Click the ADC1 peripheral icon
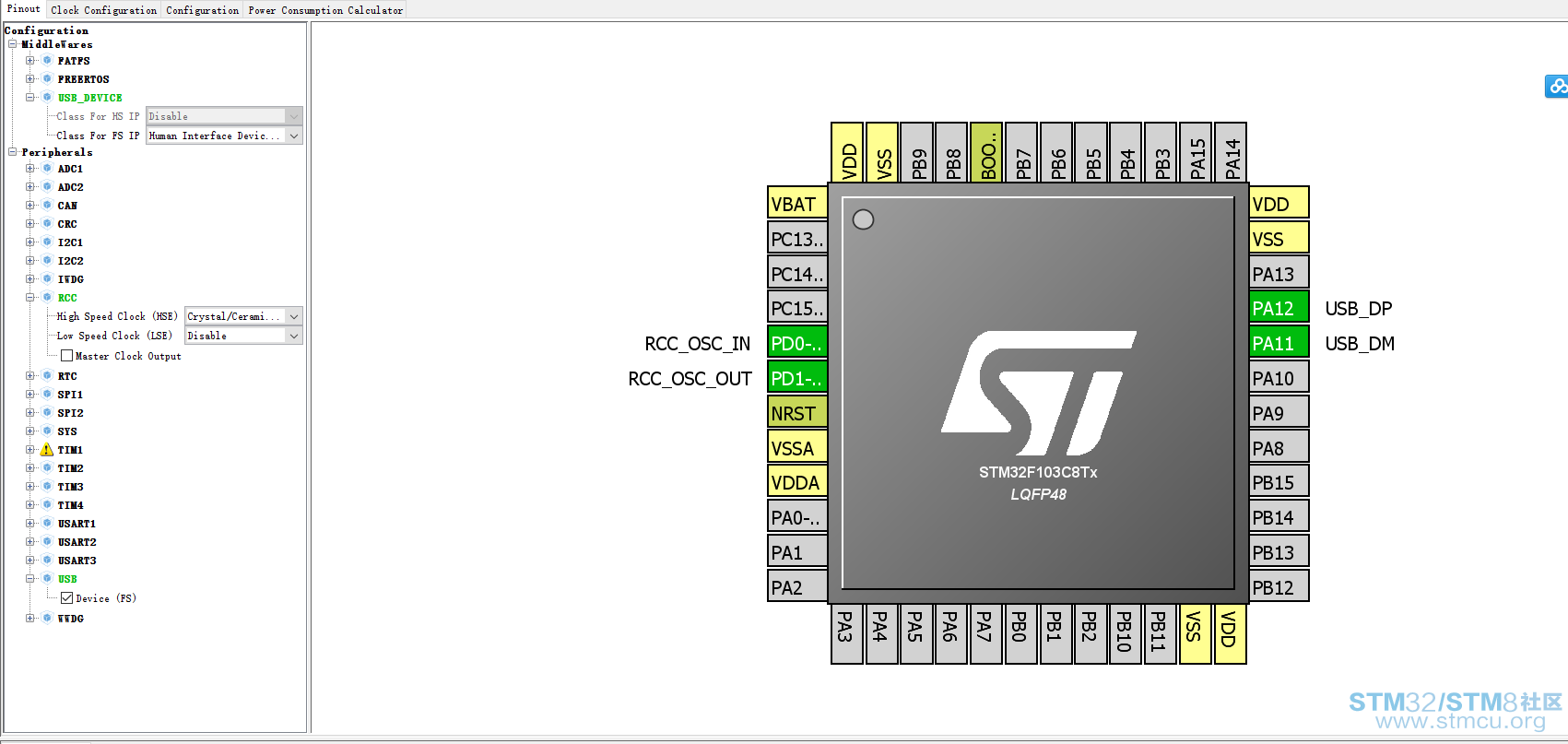Screen dimensions: 1568x744 47,169
